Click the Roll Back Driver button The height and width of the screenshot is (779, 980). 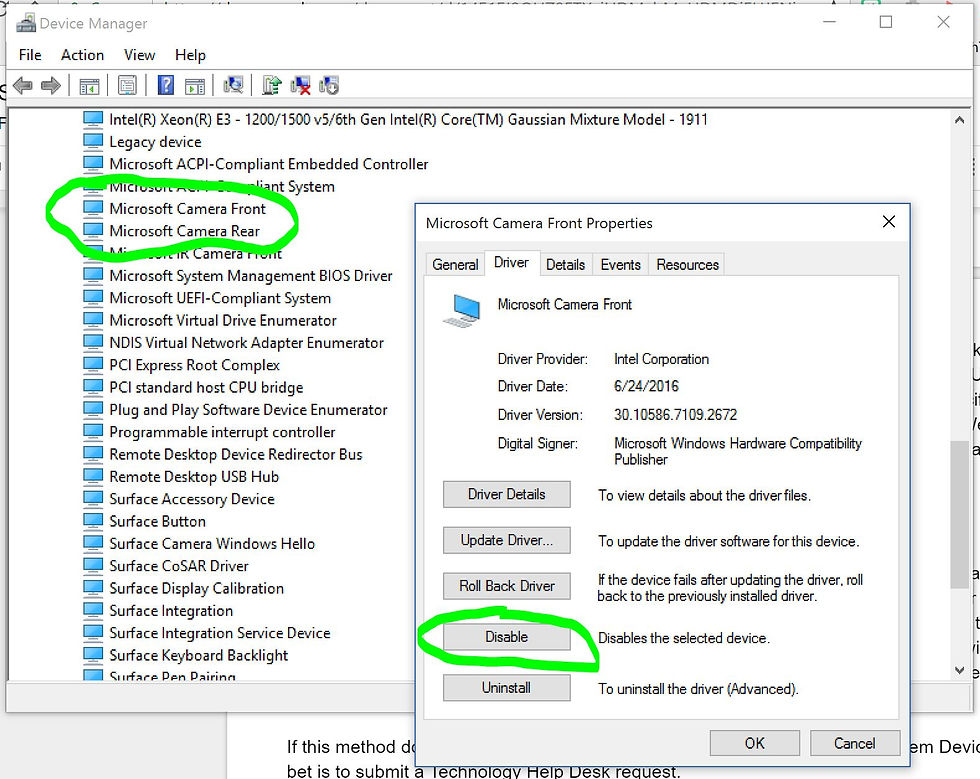tap(506, 586)
